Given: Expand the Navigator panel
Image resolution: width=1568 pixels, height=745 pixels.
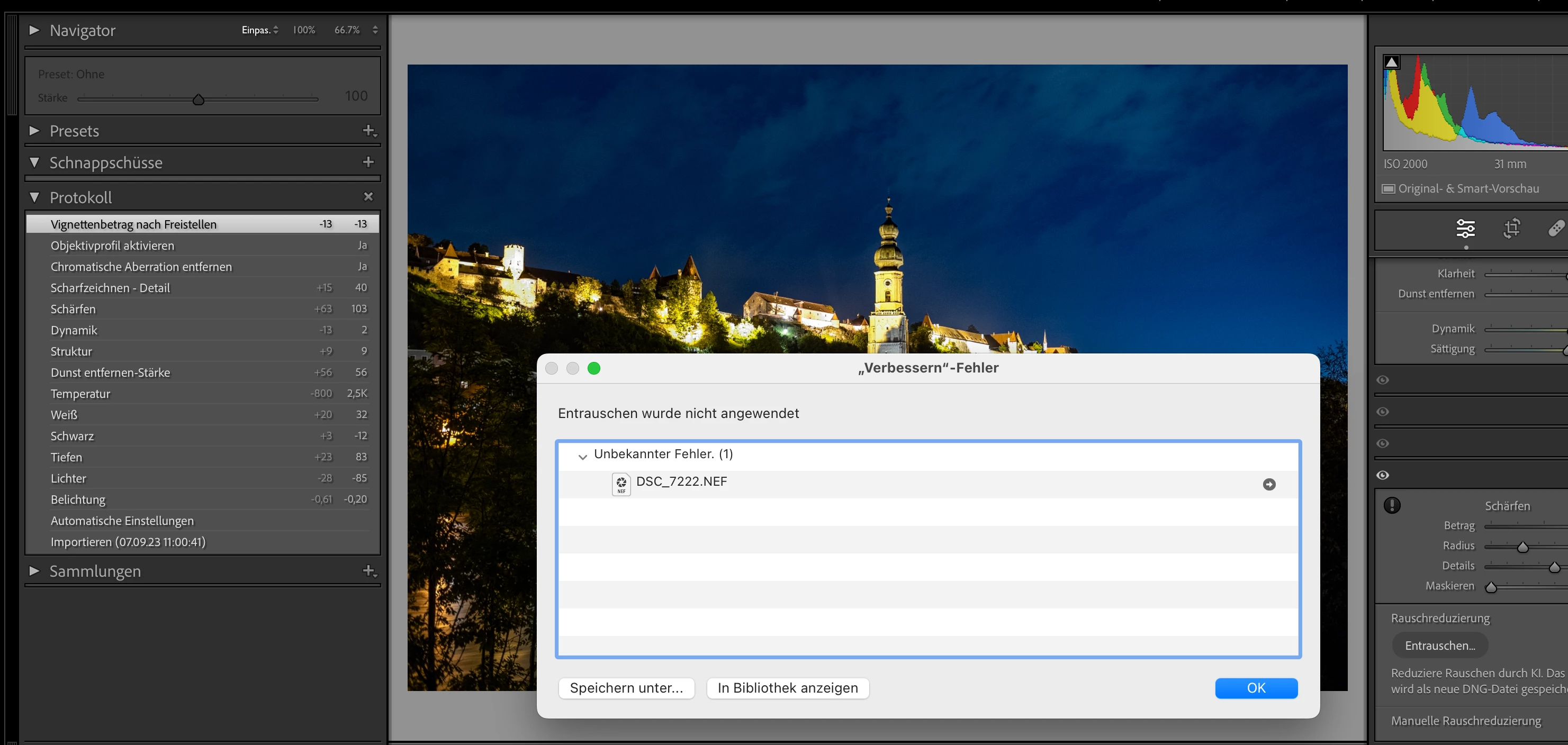Looking at the screenshot, I should tap(34, 30).
